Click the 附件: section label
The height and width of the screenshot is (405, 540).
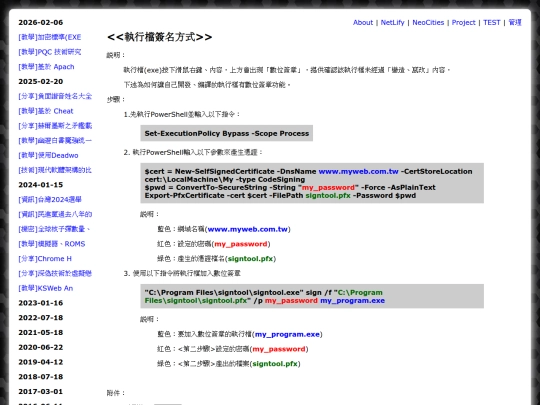[x=116, y=393]
